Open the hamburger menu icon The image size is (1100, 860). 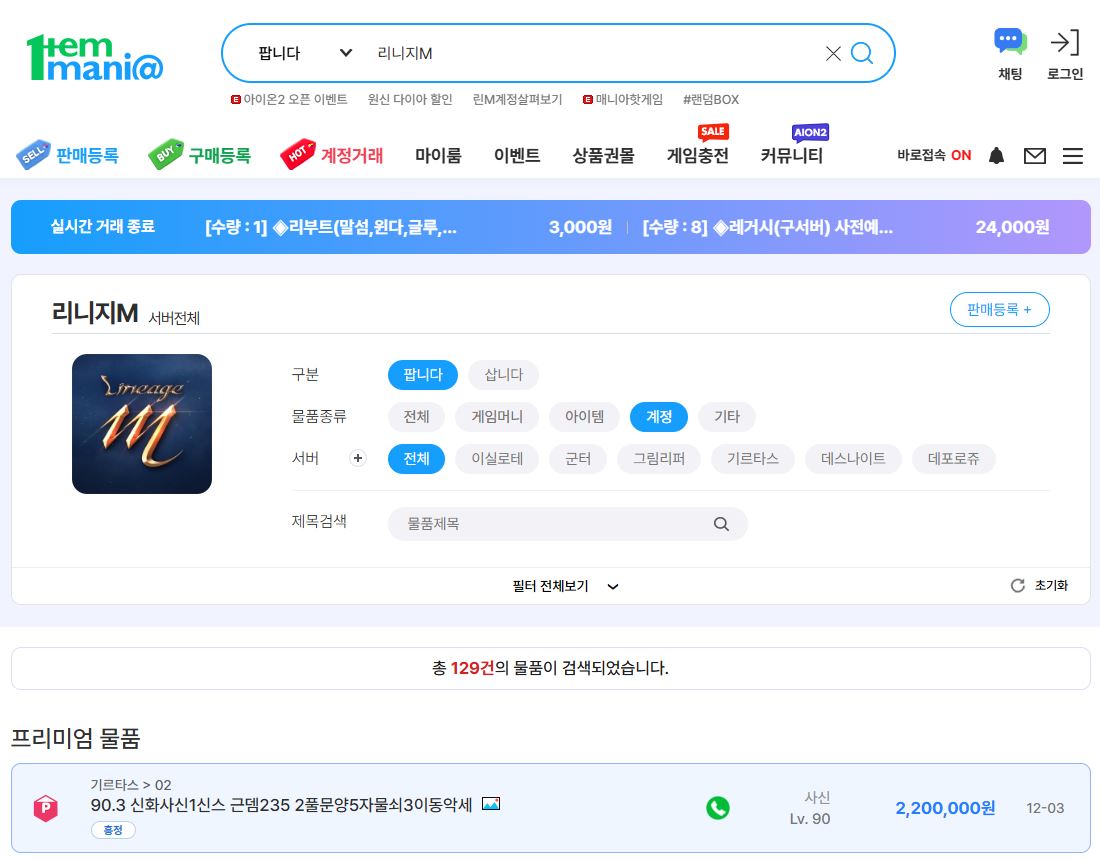(1073, 156)
